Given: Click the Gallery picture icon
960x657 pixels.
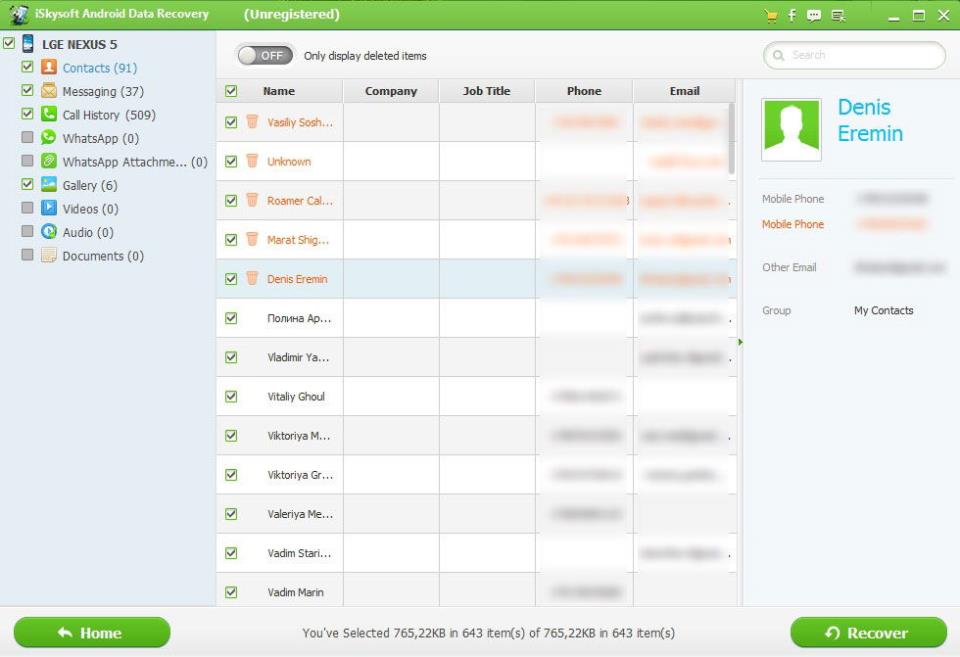Looking at the screenshot, I should (x=49, y=185).
